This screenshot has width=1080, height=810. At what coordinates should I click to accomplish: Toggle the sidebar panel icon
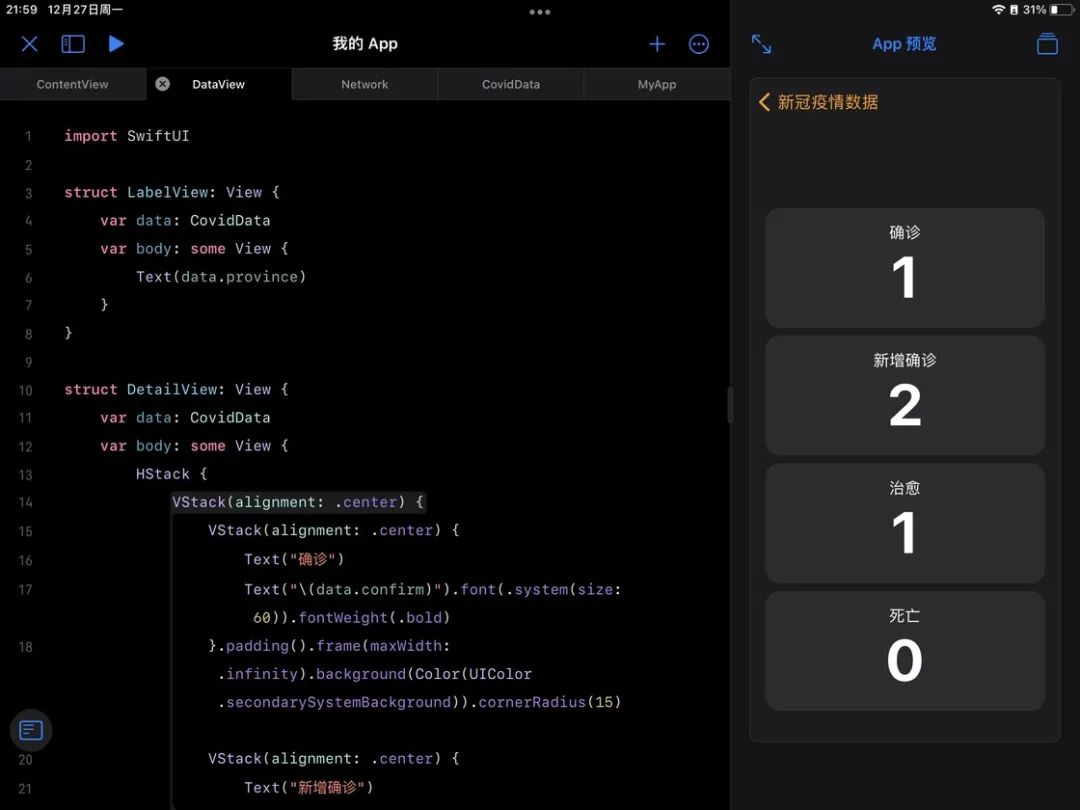tap(73, 44)
